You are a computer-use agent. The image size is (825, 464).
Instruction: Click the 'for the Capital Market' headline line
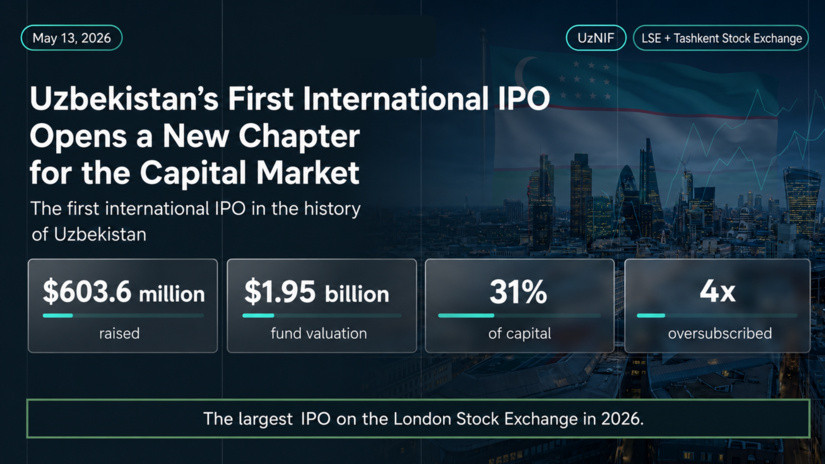pos(195,173)
